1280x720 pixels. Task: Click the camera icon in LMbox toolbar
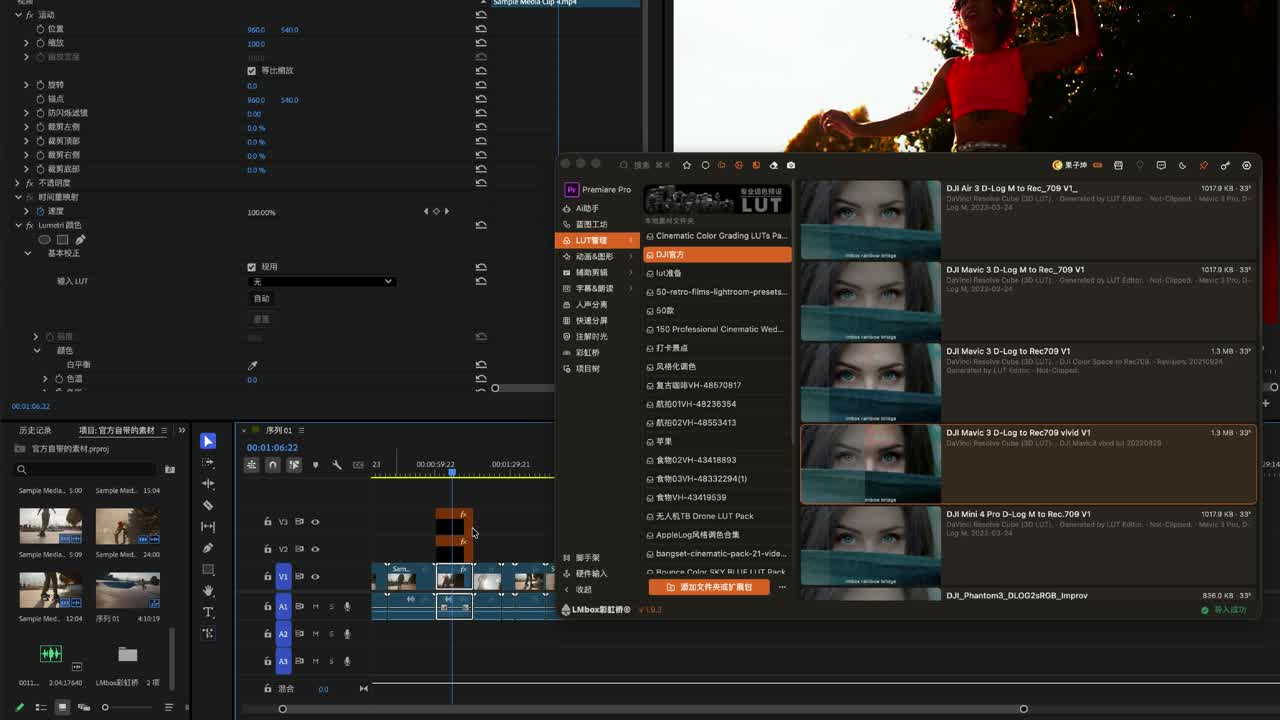point(791,165)
